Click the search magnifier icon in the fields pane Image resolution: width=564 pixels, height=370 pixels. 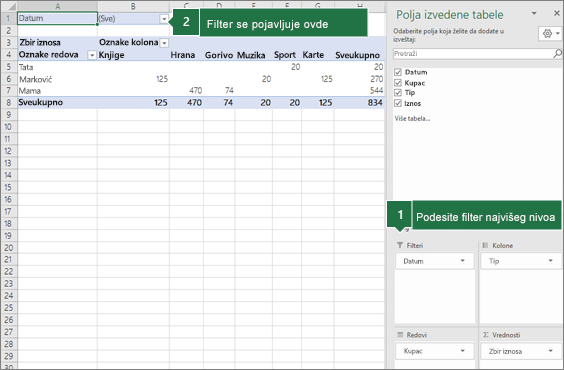click(x=557, y=54)
